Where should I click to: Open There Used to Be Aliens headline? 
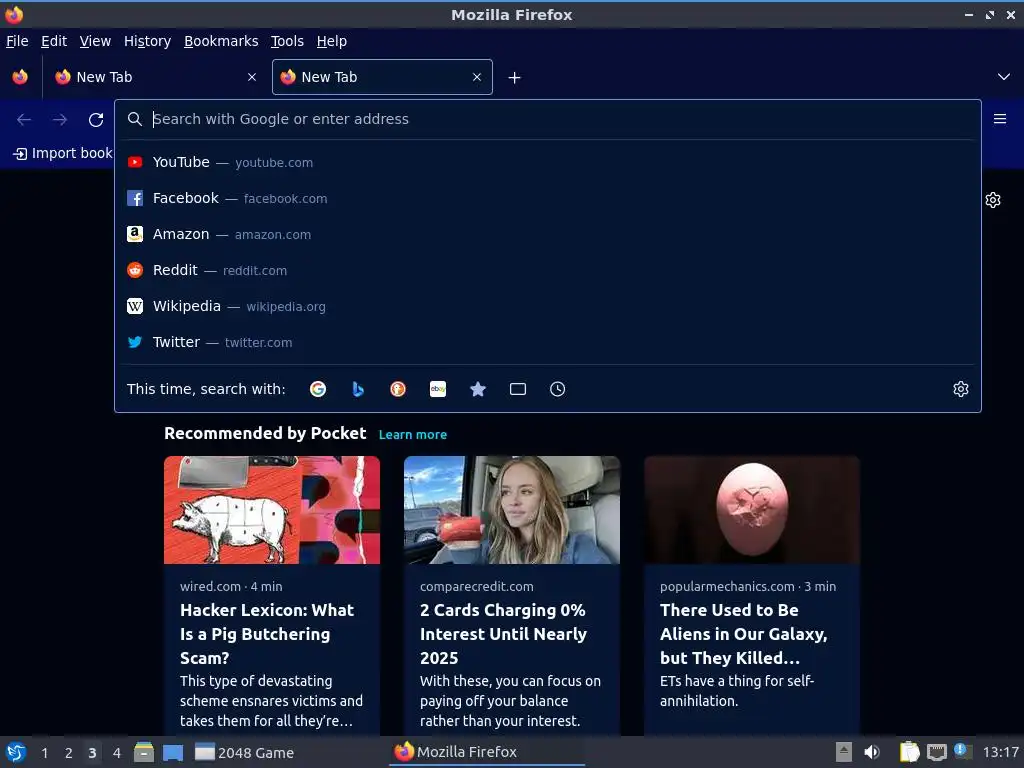(x=744, y=634)
